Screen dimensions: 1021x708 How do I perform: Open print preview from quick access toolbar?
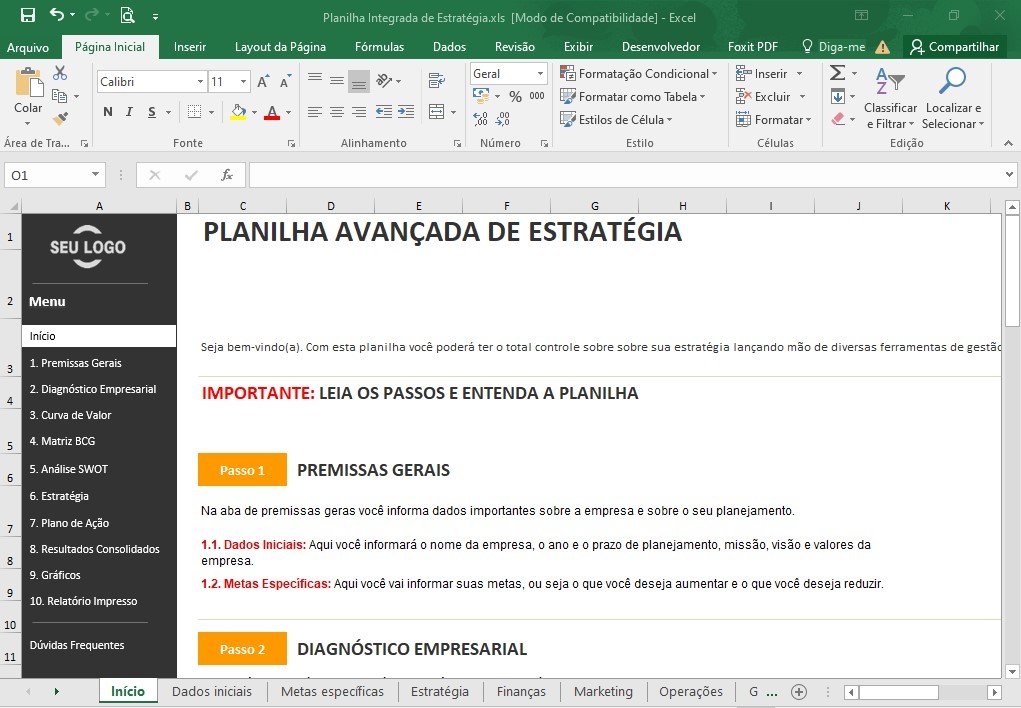click(x=128, y=15)
